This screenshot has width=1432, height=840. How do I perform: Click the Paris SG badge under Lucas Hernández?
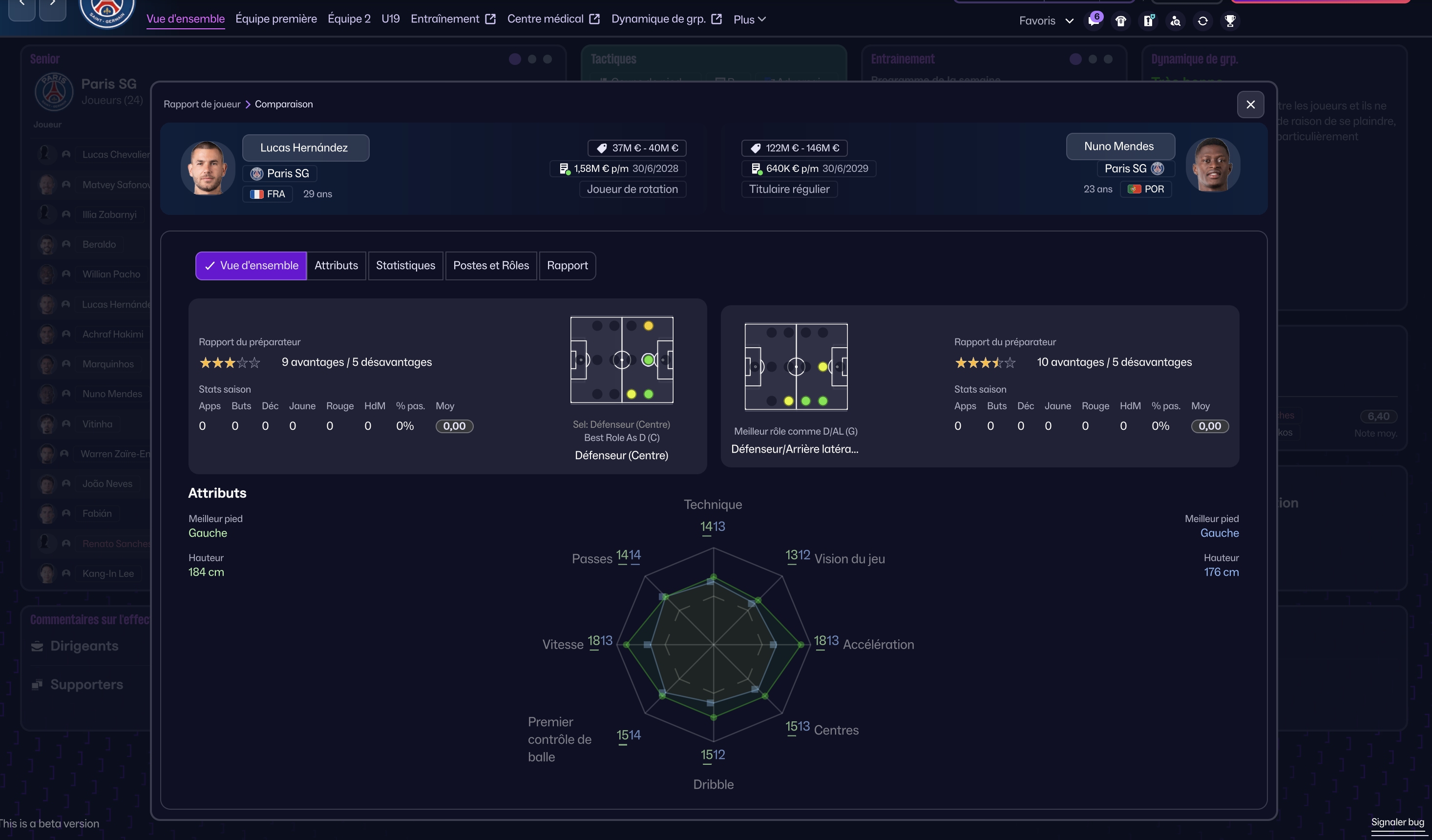[x=257, y=173]
